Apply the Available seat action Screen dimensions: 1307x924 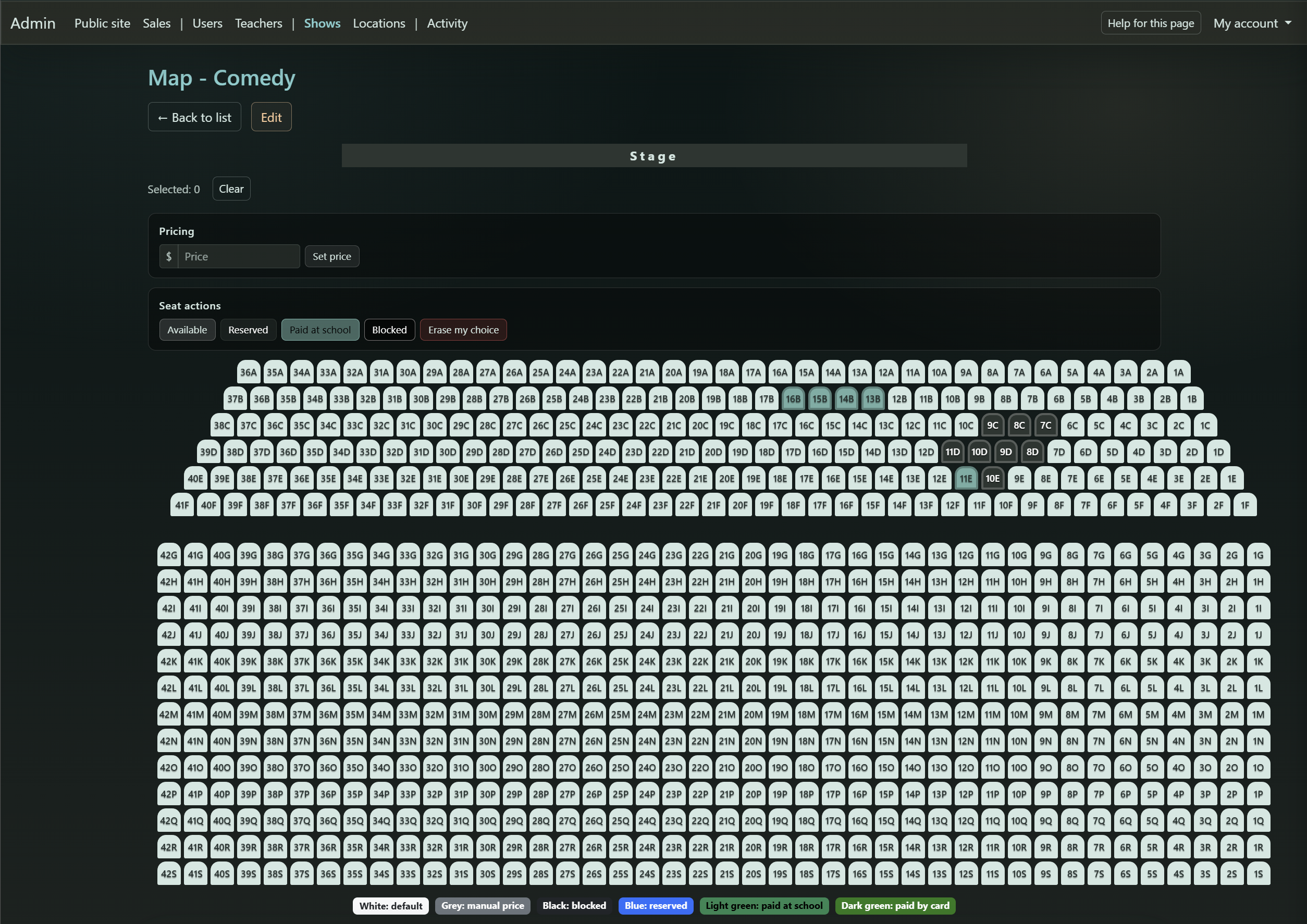(187, 329)
